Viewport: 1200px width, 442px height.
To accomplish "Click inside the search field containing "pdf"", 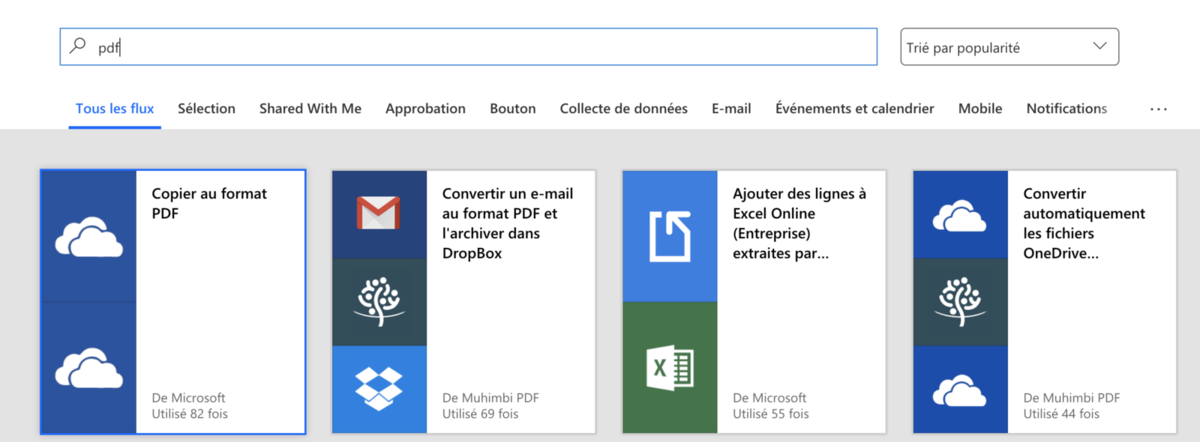I will click(x=480, y=47).
